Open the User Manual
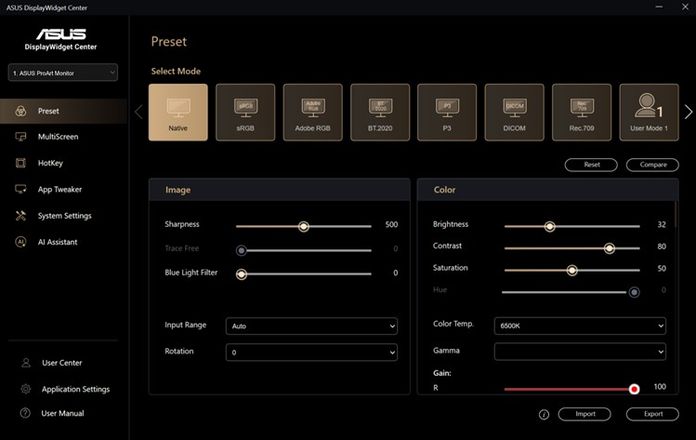696x440 pixels. point(62,413)
